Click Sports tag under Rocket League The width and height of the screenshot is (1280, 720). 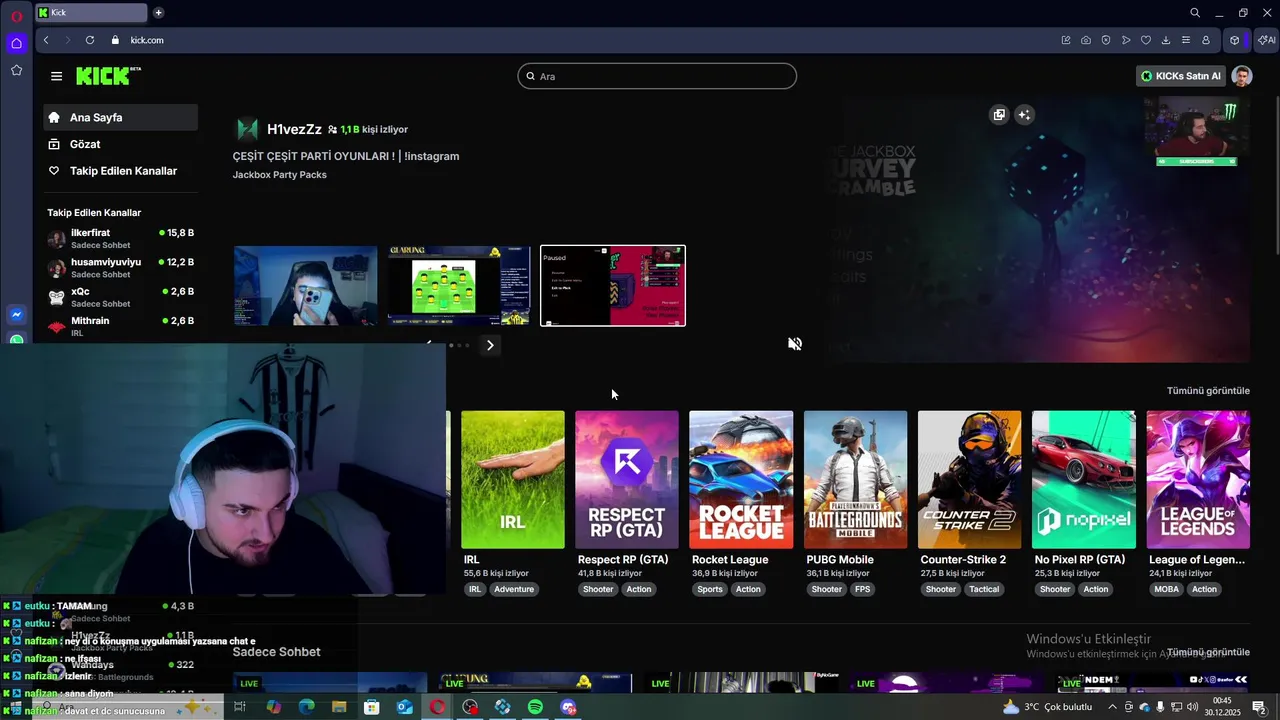click(x=710, y=590)
